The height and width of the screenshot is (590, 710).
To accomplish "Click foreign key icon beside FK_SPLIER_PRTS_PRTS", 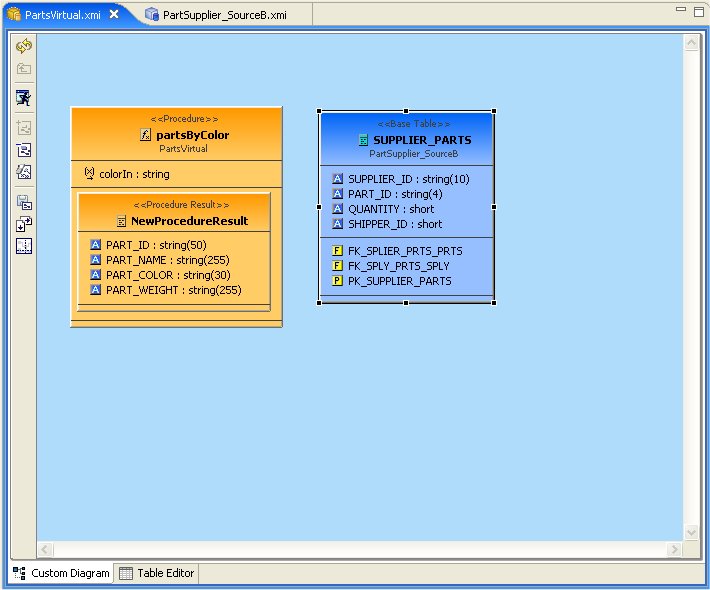I will point(337,251).
